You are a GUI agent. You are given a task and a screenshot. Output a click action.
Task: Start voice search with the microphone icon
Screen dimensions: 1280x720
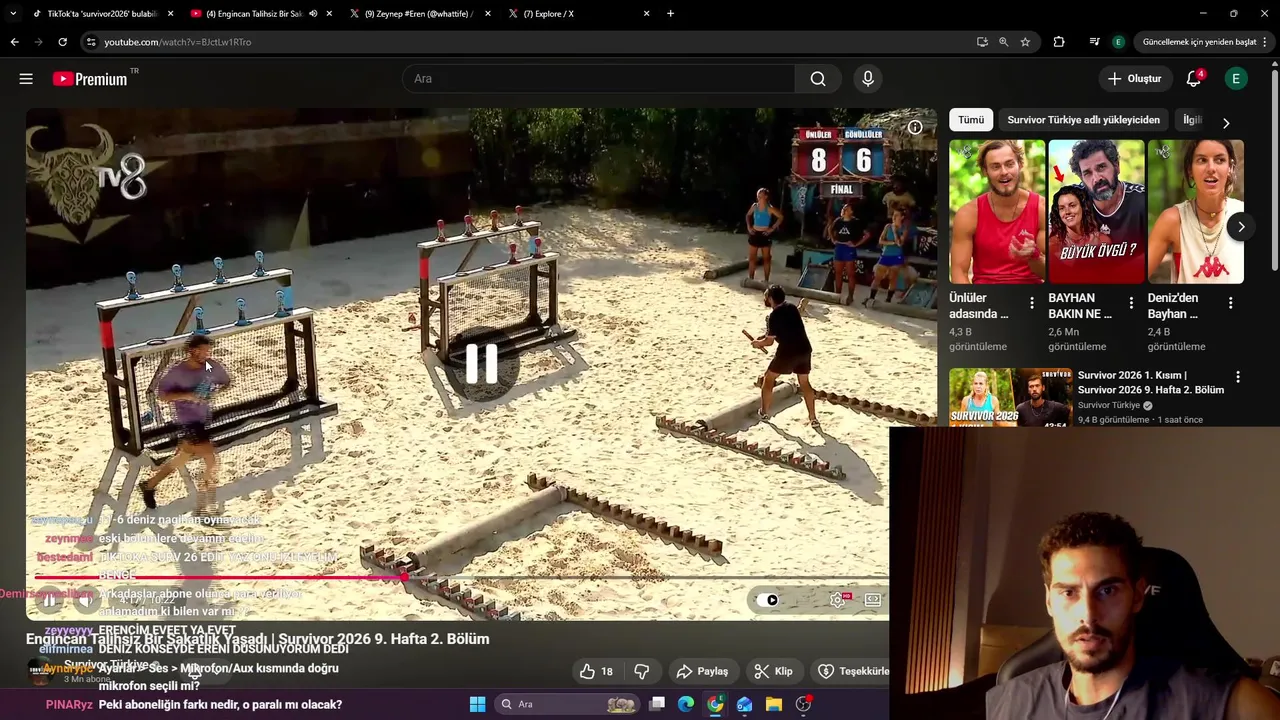[867, 79]
